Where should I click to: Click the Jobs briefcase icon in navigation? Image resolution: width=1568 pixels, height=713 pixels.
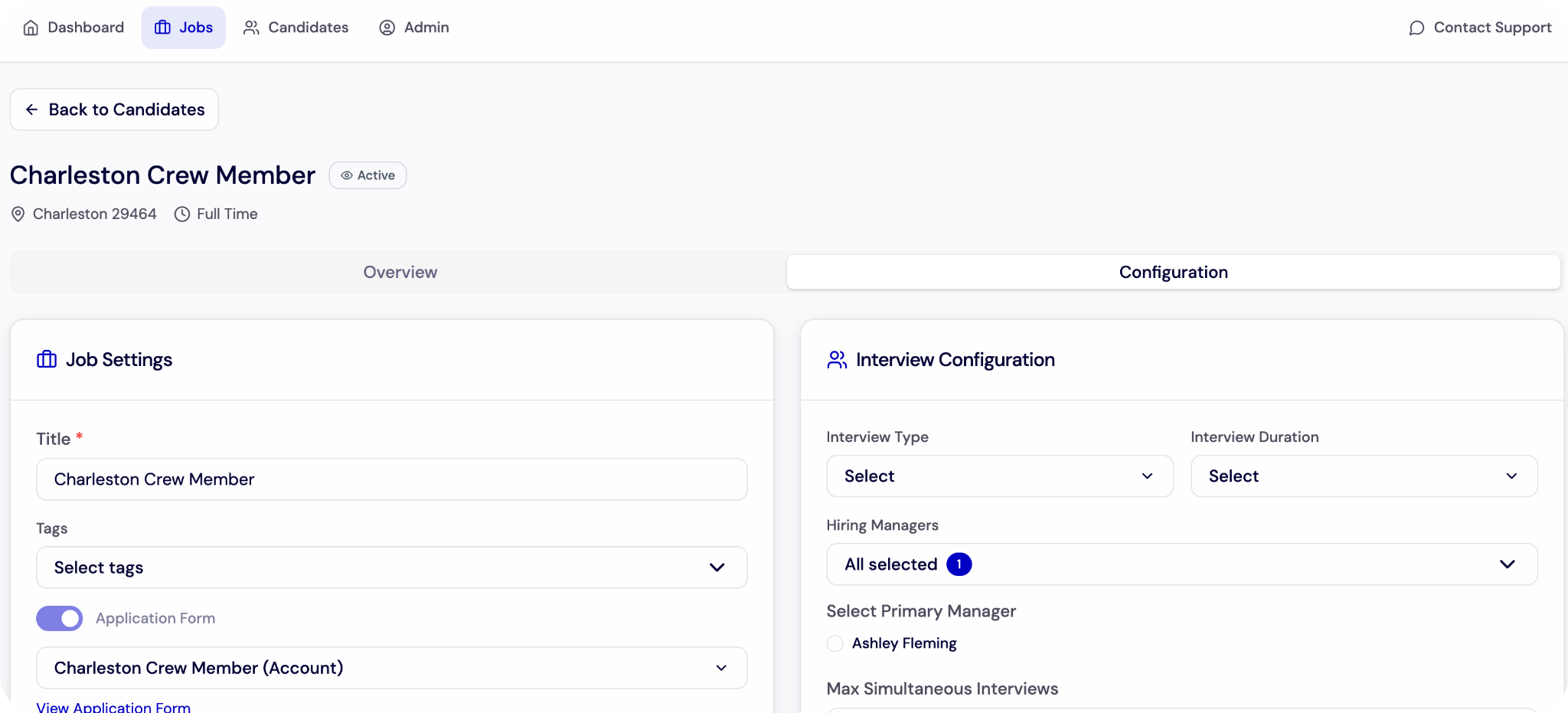[162, 28]
